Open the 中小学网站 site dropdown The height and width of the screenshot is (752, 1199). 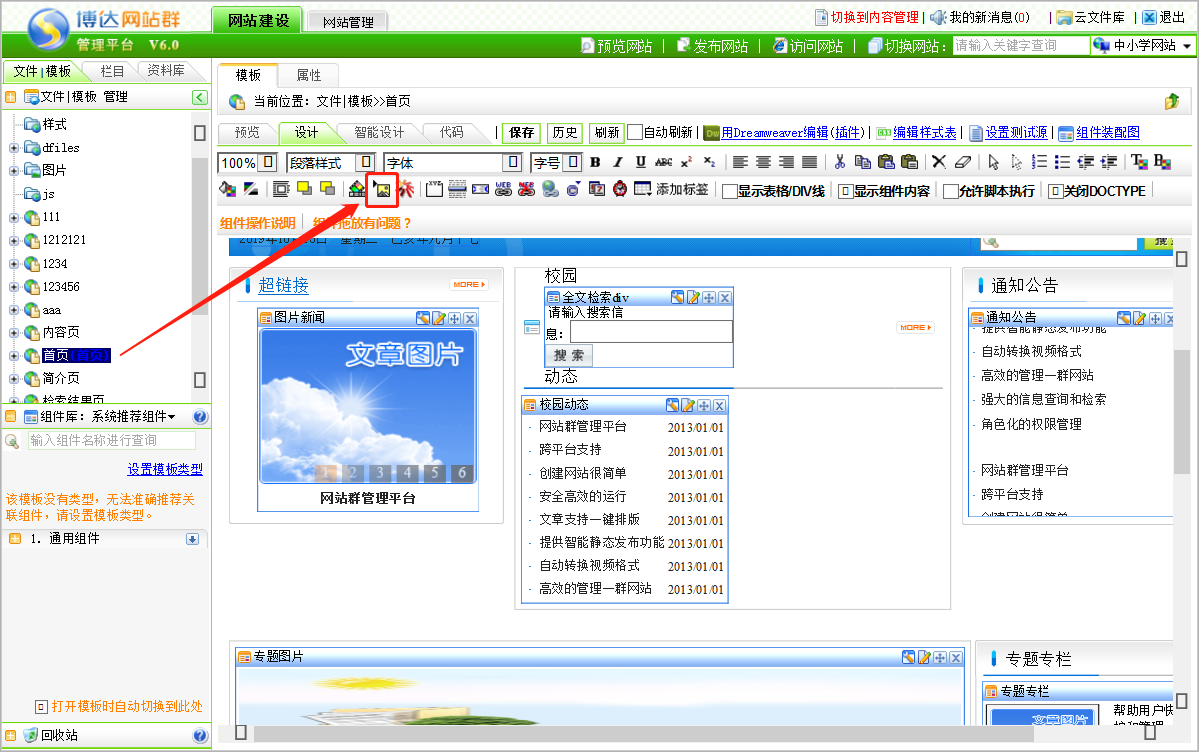point(1186,46)
